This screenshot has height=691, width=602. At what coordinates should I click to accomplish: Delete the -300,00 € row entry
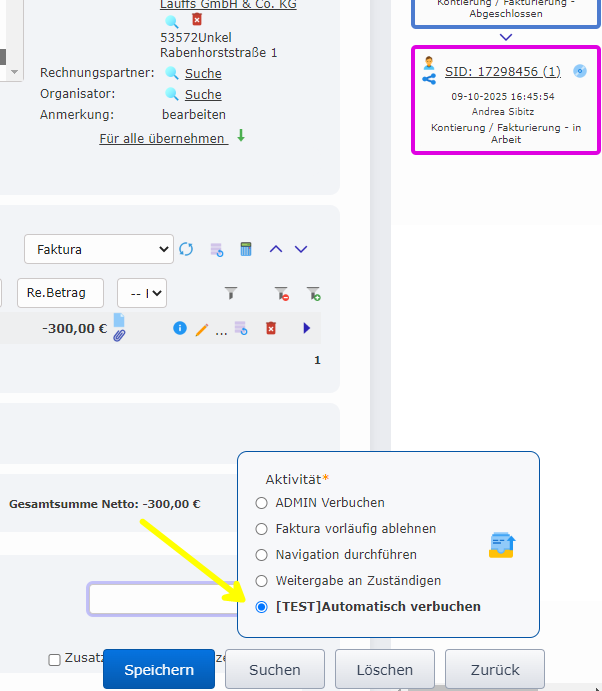coord(270,328)
